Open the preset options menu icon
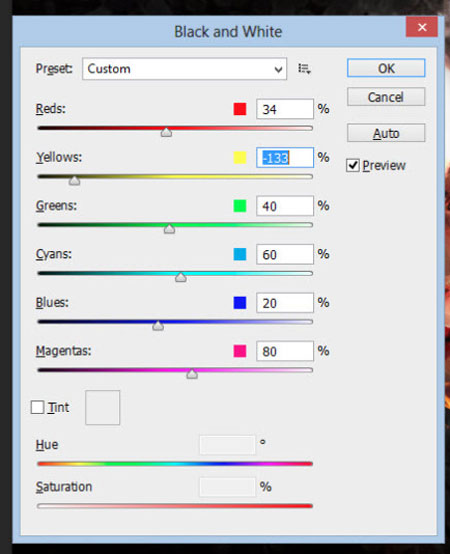The width and height of the screenshot is (450, 554). pos(304,69)
